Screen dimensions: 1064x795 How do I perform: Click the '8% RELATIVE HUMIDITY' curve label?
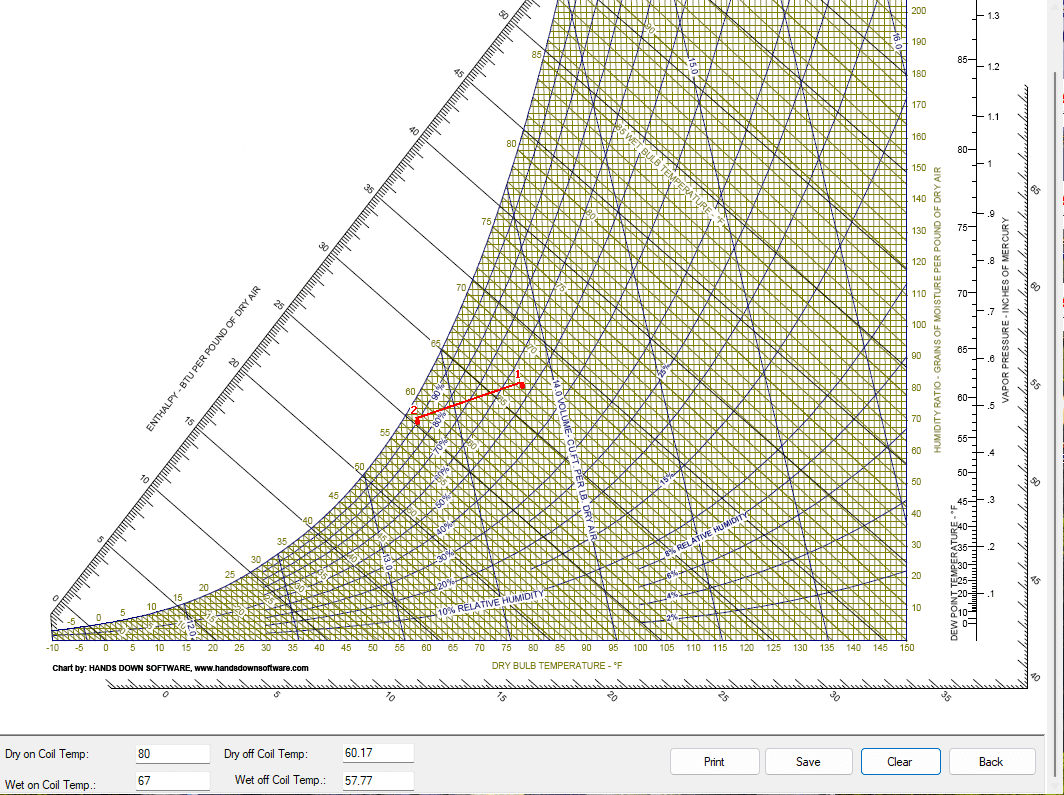coord(706,535)
